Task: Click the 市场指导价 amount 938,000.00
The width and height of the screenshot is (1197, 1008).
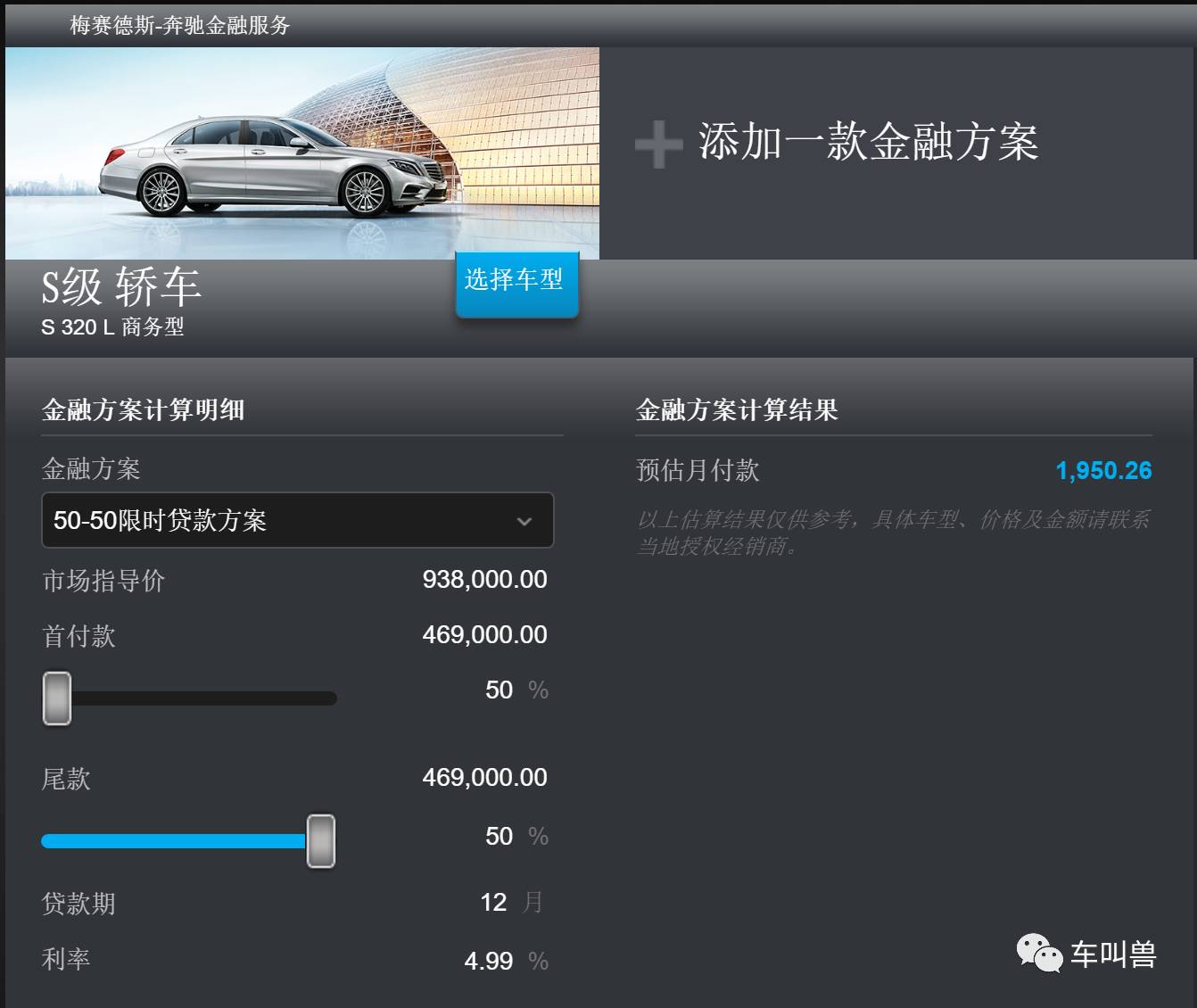Action: point(484,580)
